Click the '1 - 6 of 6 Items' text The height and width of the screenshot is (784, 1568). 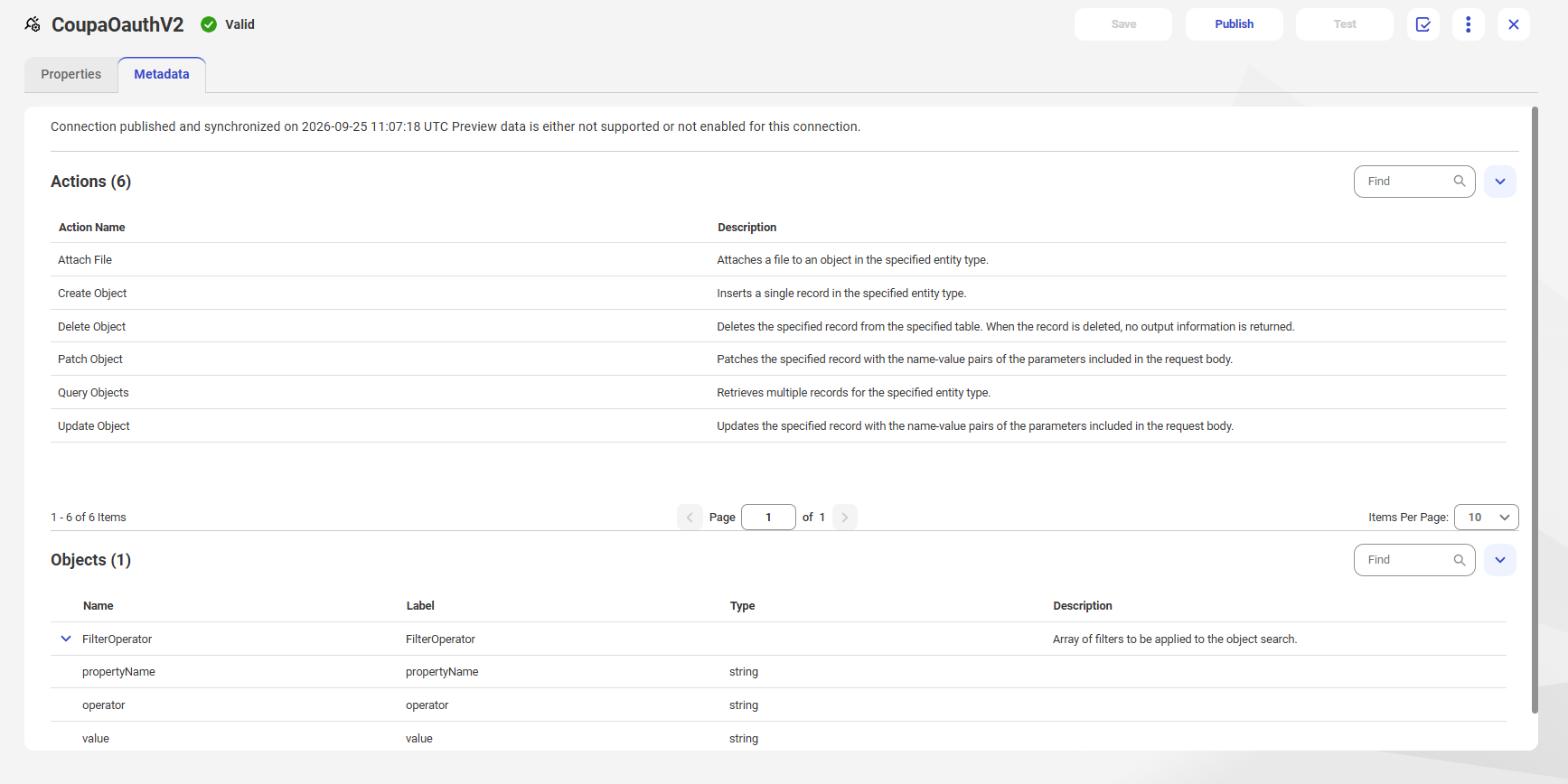pyautogui.click(x=89, y=518)
